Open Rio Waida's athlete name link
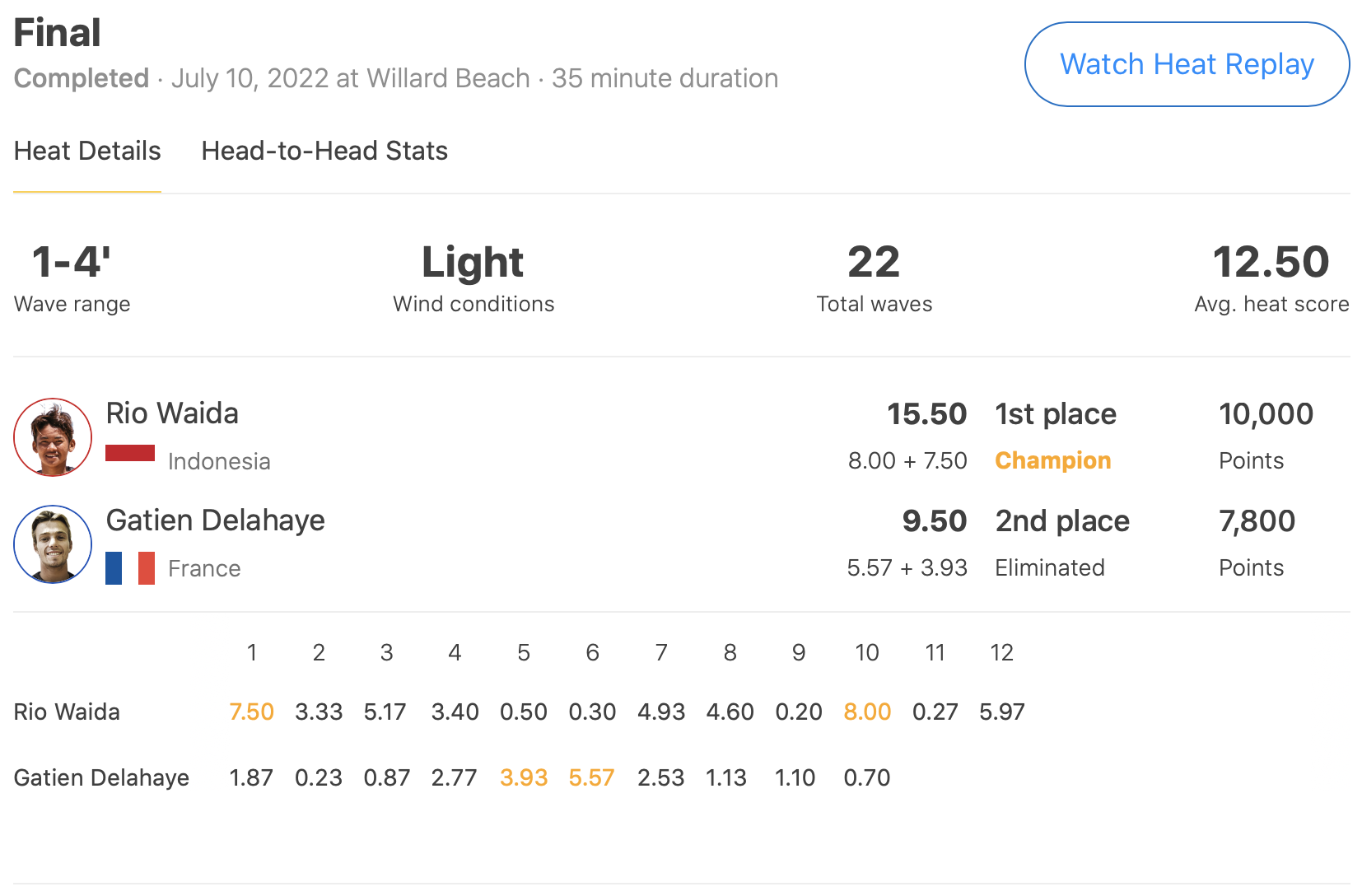The height and width of the screenshot is (896, 1362). tap(172, 413)
